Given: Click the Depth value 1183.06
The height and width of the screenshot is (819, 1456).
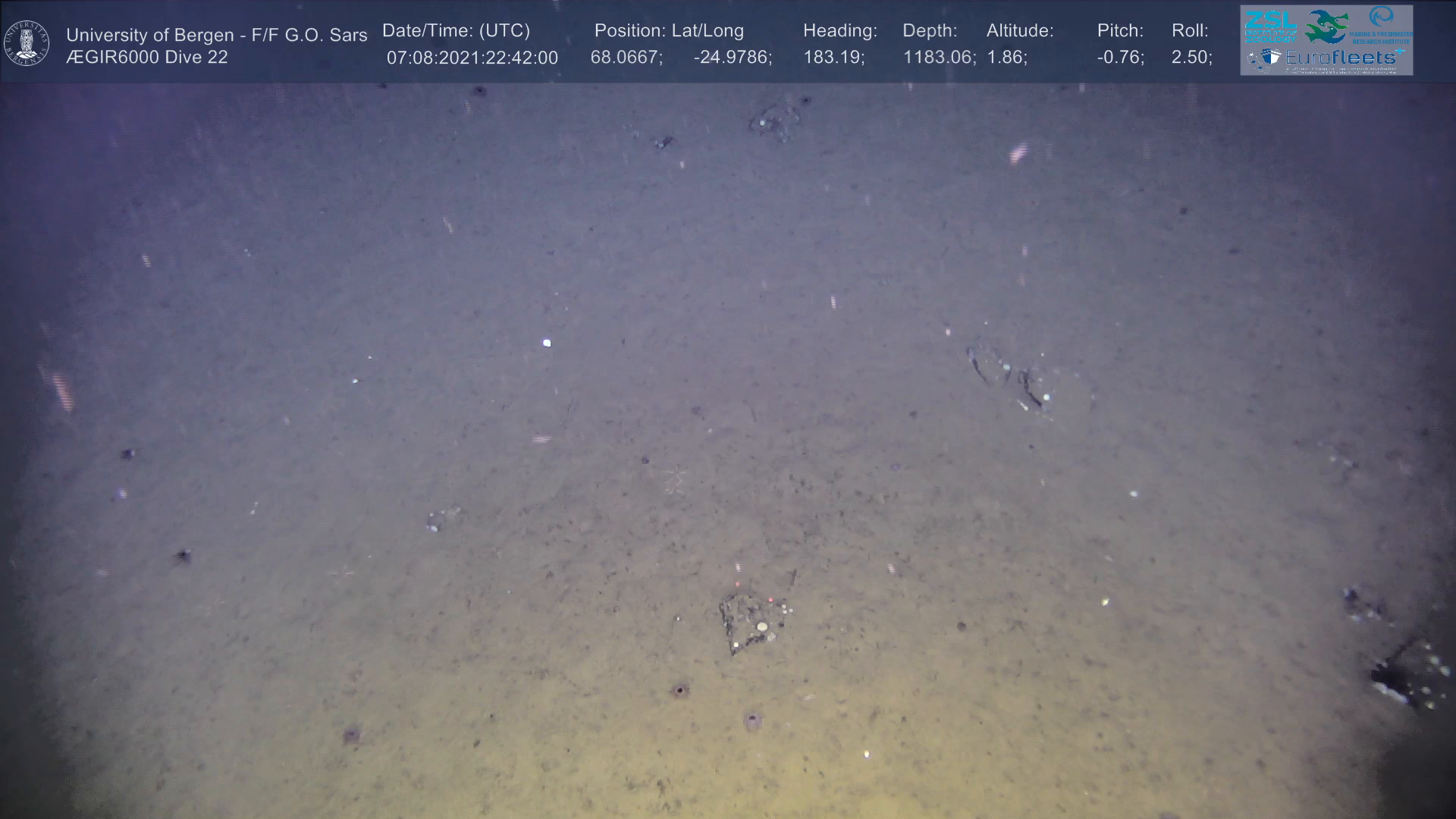Looking at the screenshot, I should [938, 58].
